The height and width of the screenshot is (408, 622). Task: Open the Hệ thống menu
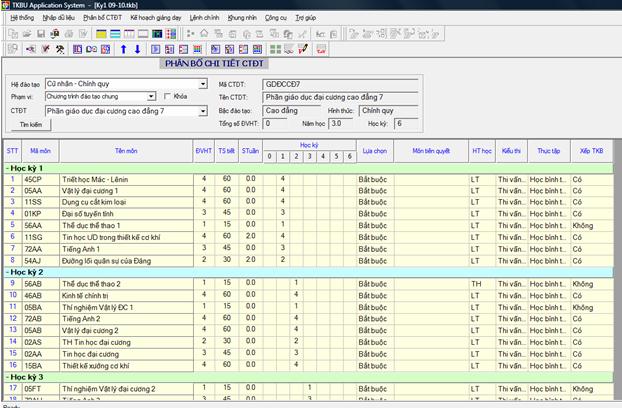[x=21, y=18]
